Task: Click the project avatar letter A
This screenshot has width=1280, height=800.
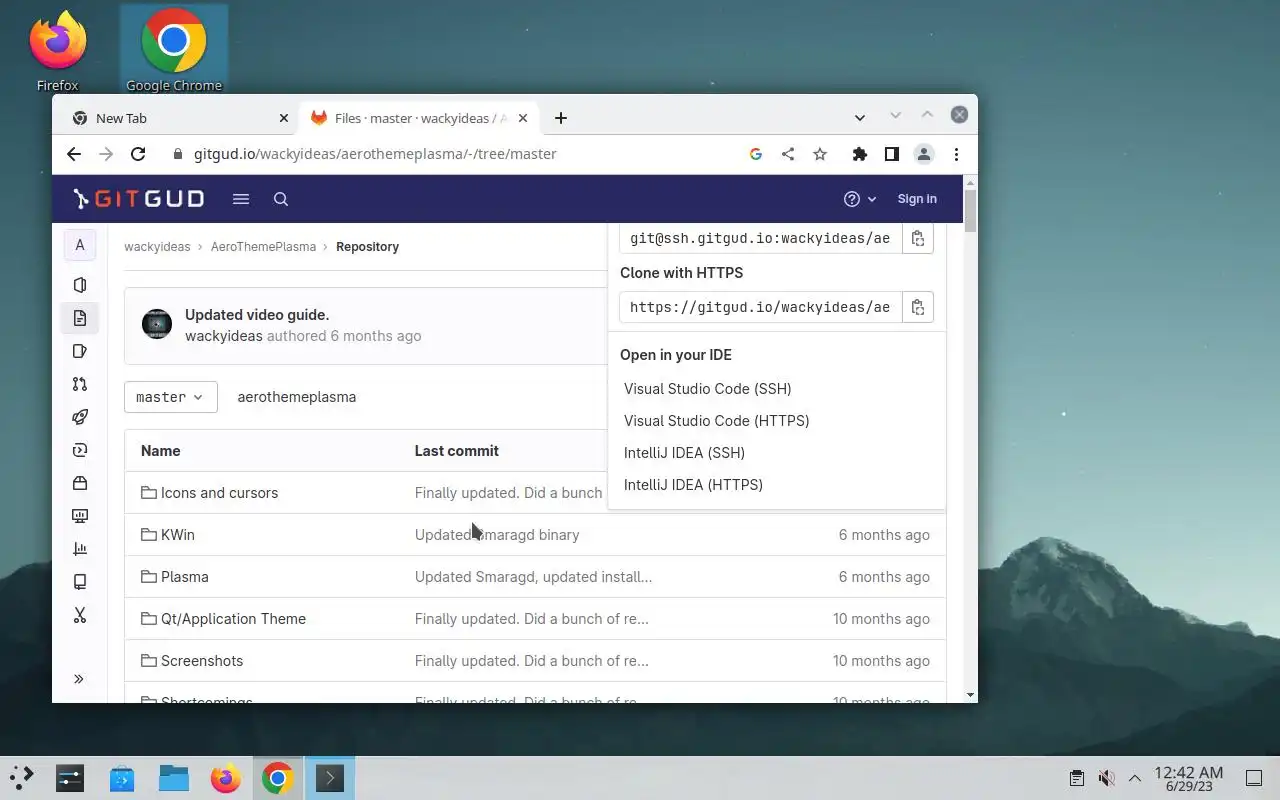Action: pos(80,245)
